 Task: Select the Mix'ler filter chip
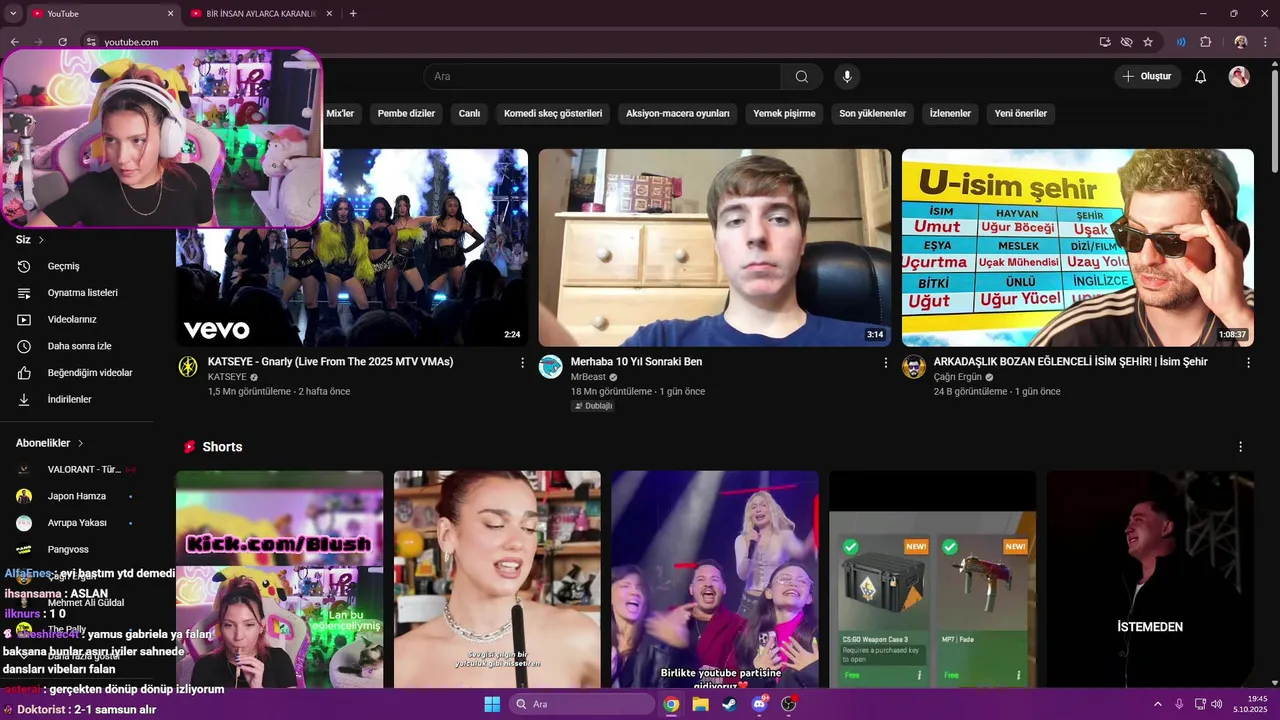(340, 113)
